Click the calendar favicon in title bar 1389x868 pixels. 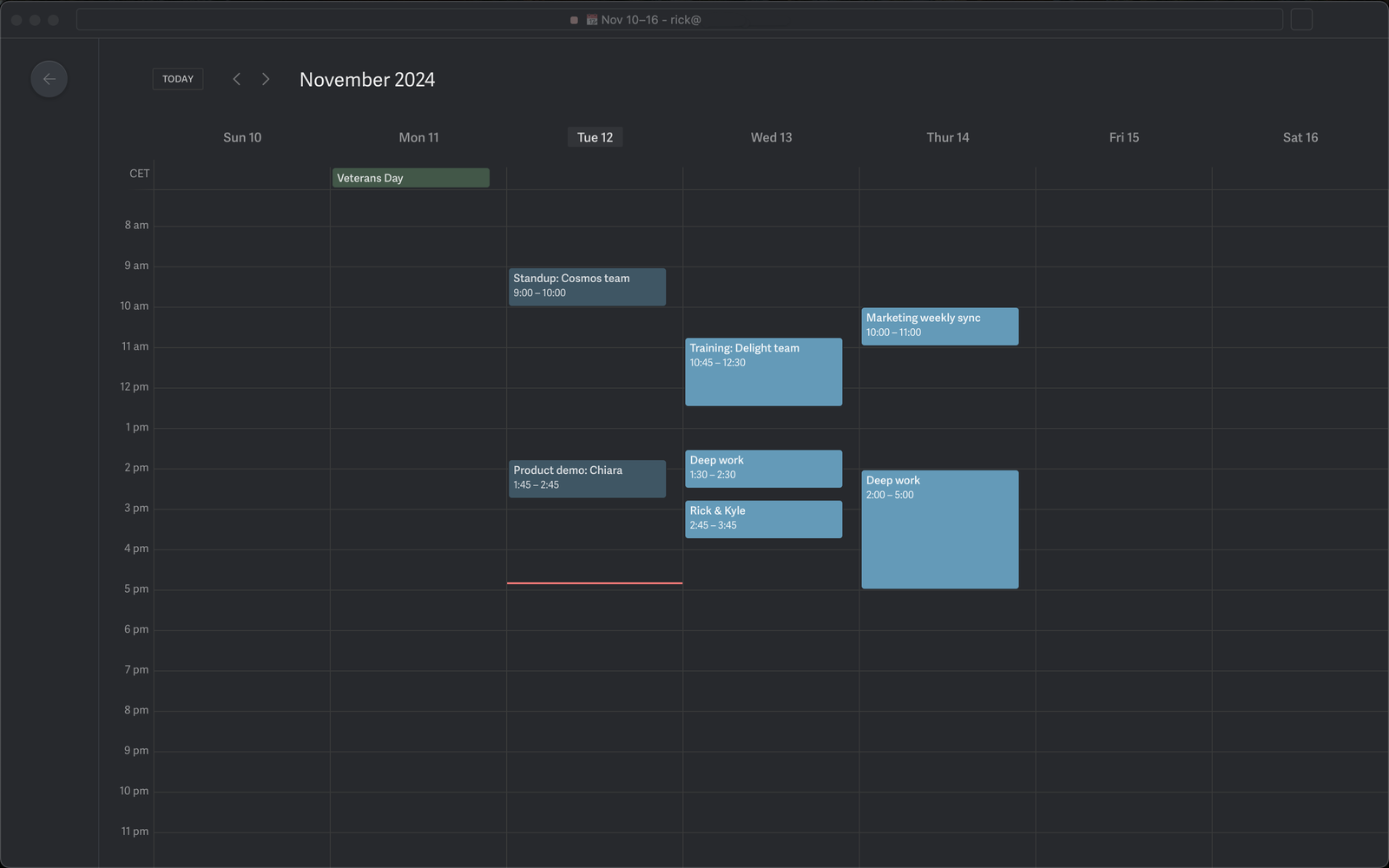click(591, 20)
